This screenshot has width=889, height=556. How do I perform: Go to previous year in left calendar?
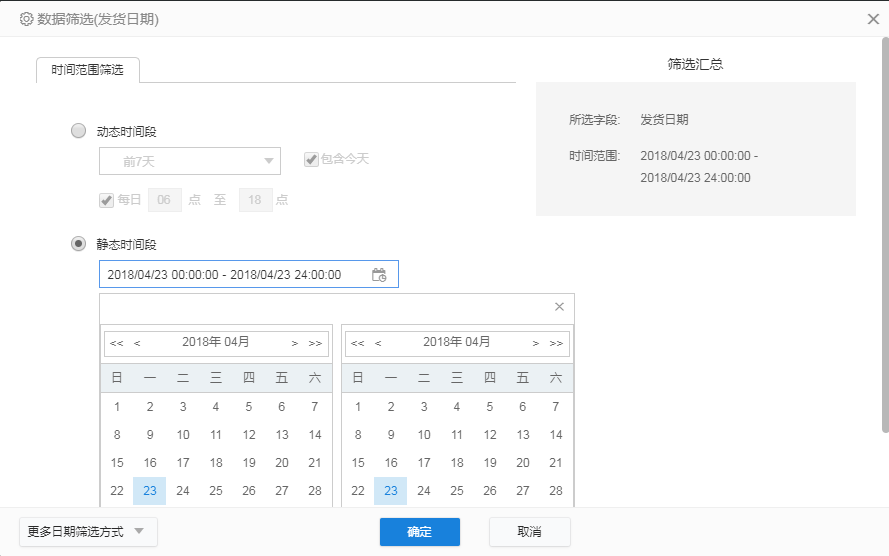[x=117, y=343]
